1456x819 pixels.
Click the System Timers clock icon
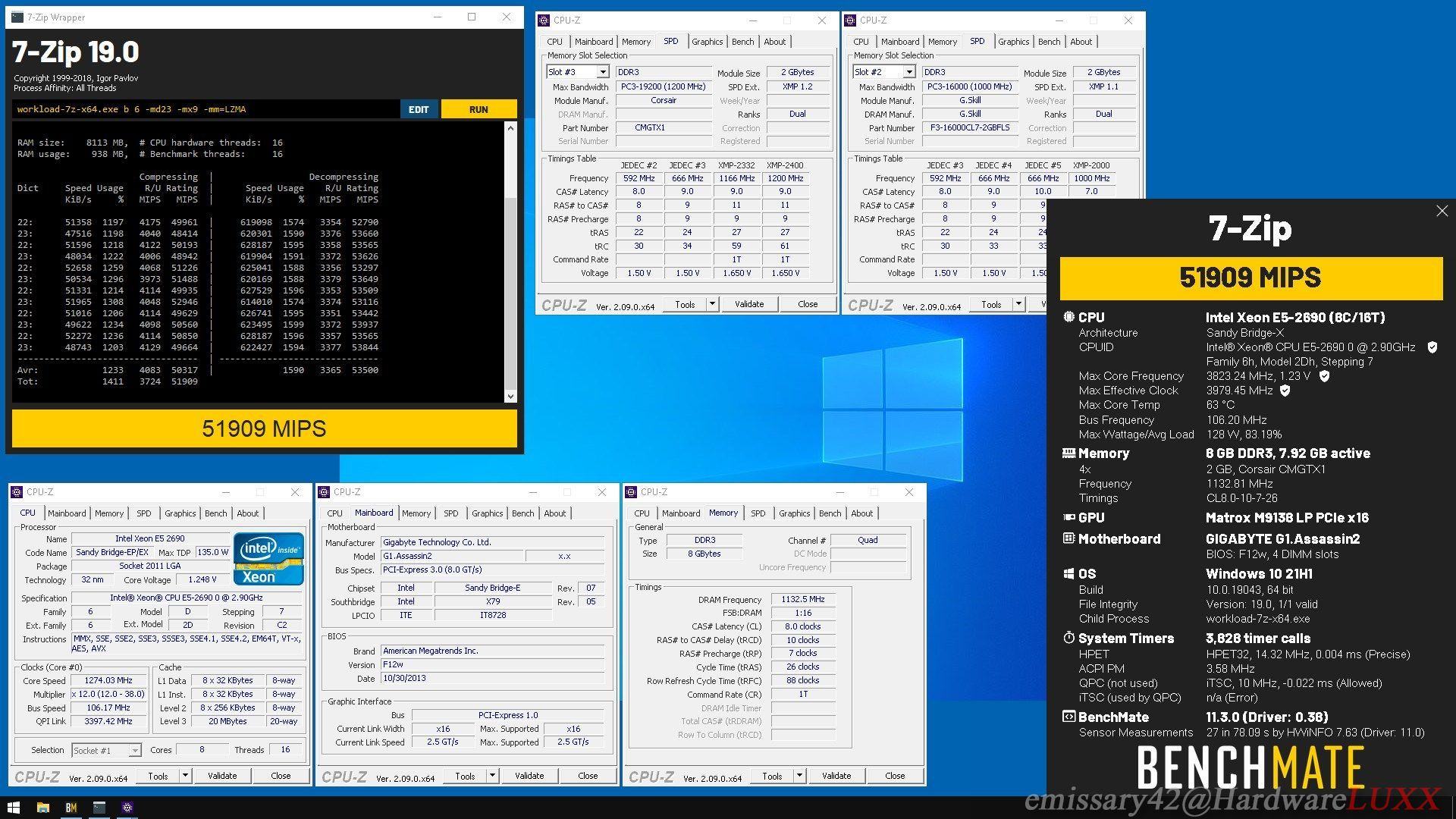tap(1068, 638)
